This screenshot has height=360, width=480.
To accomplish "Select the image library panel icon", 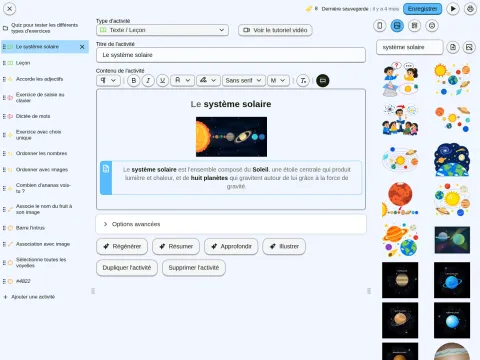I will coord(397,26).
